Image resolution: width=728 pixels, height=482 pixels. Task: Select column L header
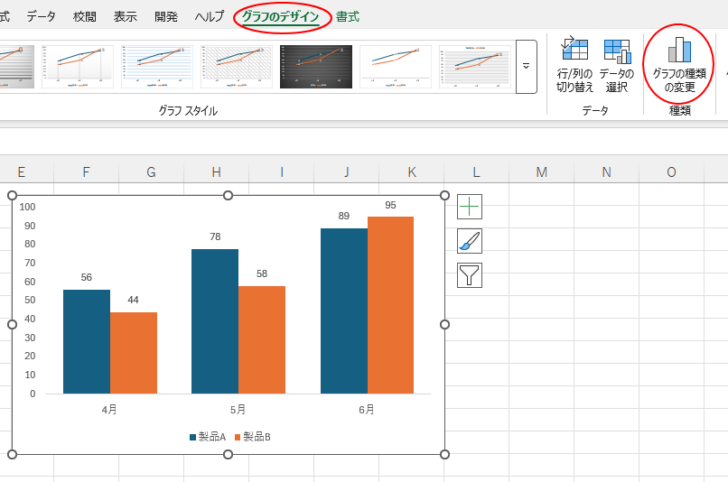[x=476, y=172]
